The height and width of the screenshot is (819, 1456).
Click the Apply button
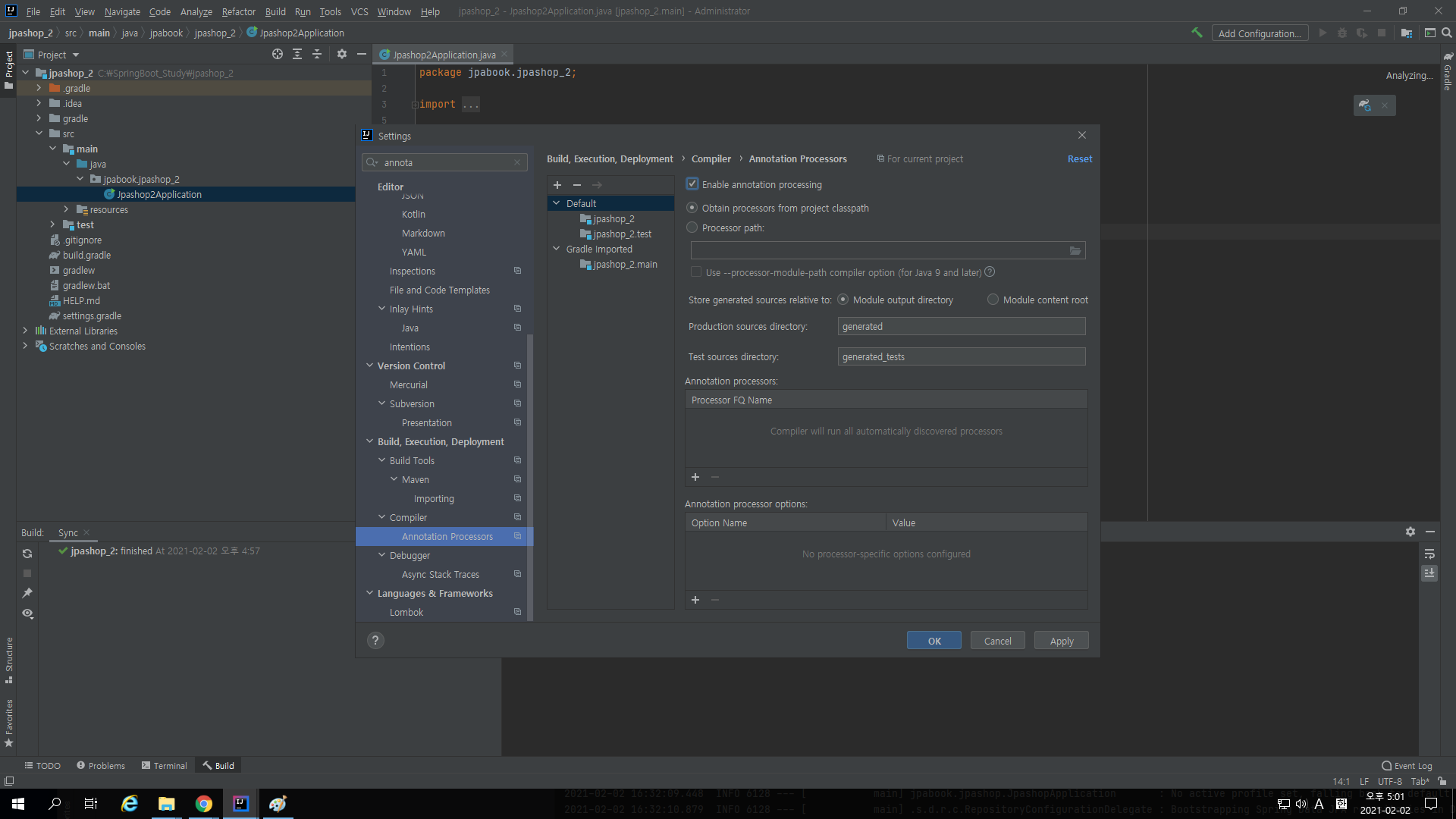1061,641
